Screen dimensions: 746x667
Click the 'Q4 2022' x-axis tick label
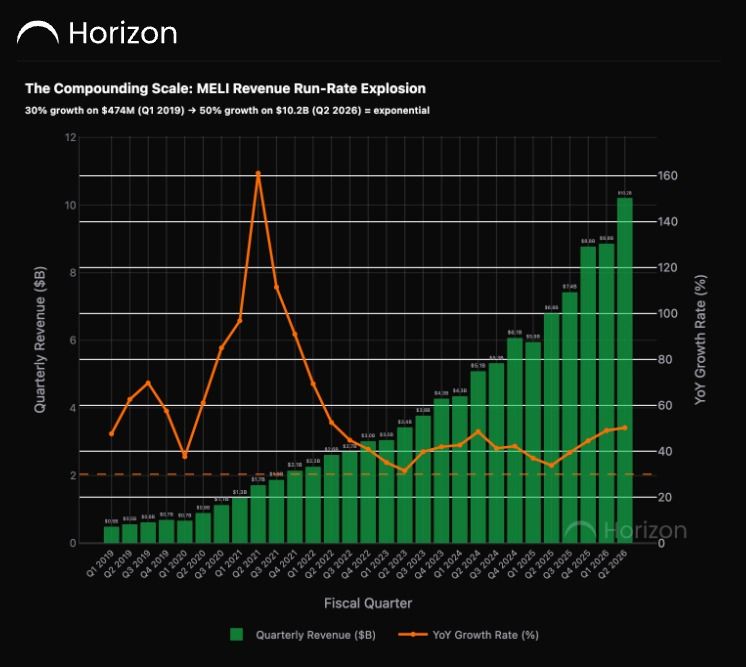pos(357,563)
